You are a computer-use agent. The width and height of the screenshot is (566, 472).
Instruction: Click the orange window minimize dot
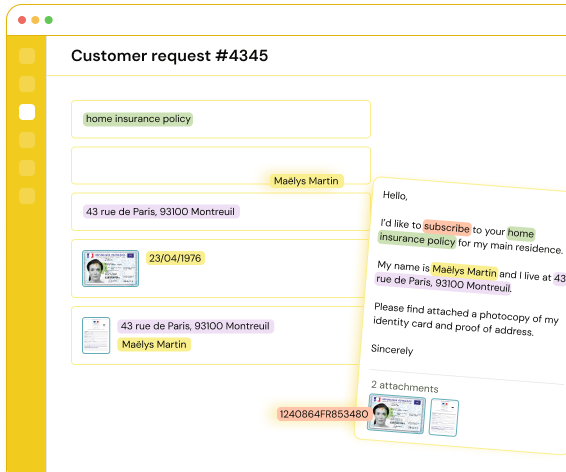pyautogui.click(x=35, y=20)
